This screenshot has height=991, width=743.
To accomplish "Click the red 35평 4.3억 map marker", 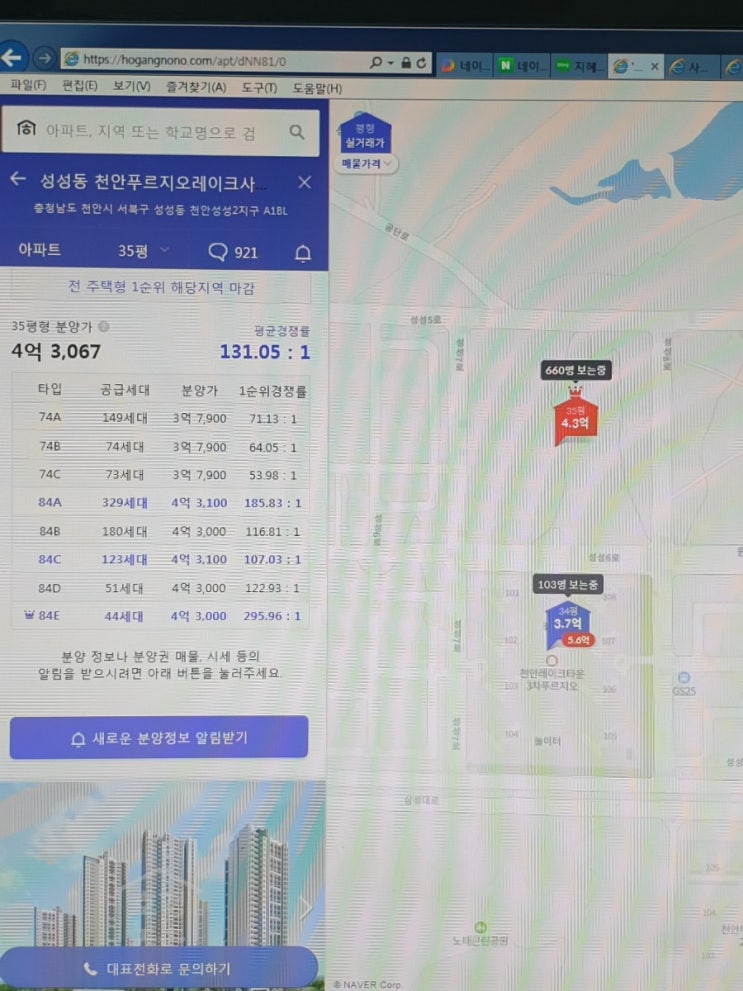I will click(574, 418).
